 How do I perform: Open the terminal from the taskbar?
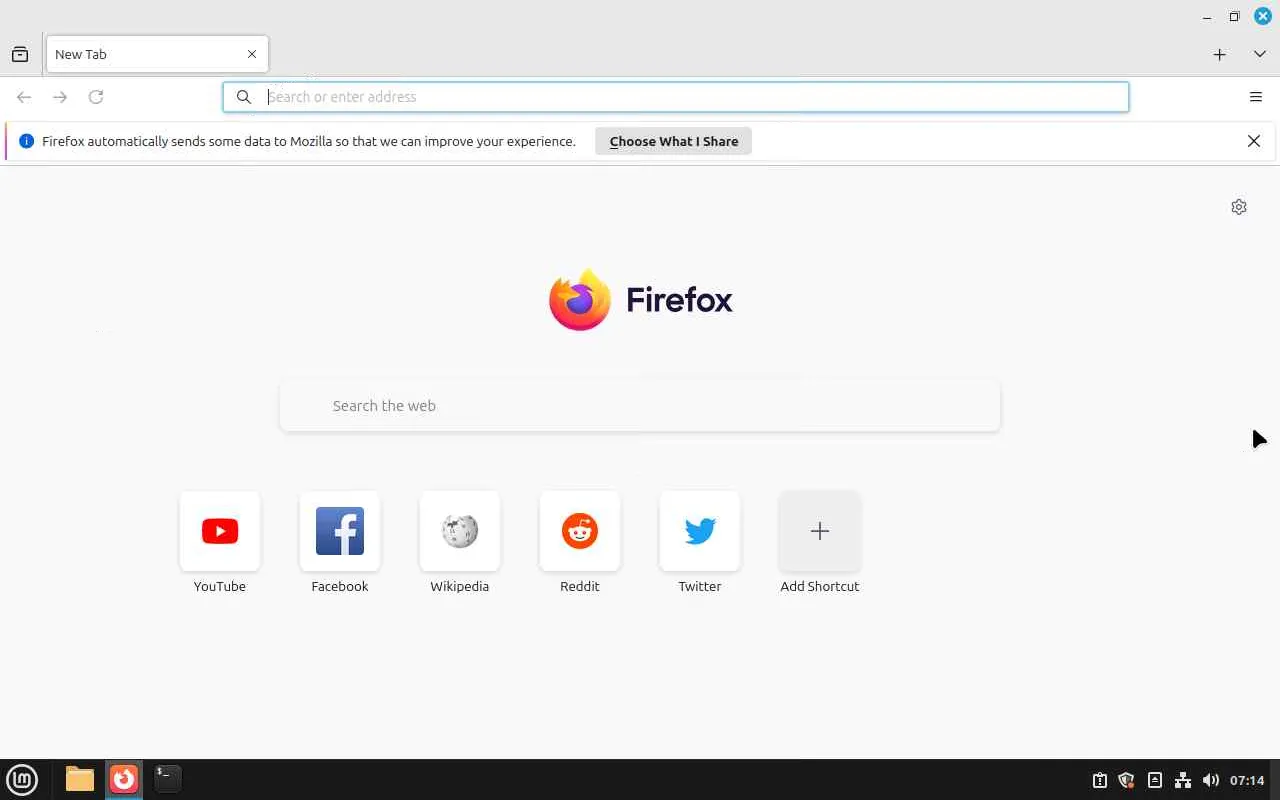(x=167, y=778)
